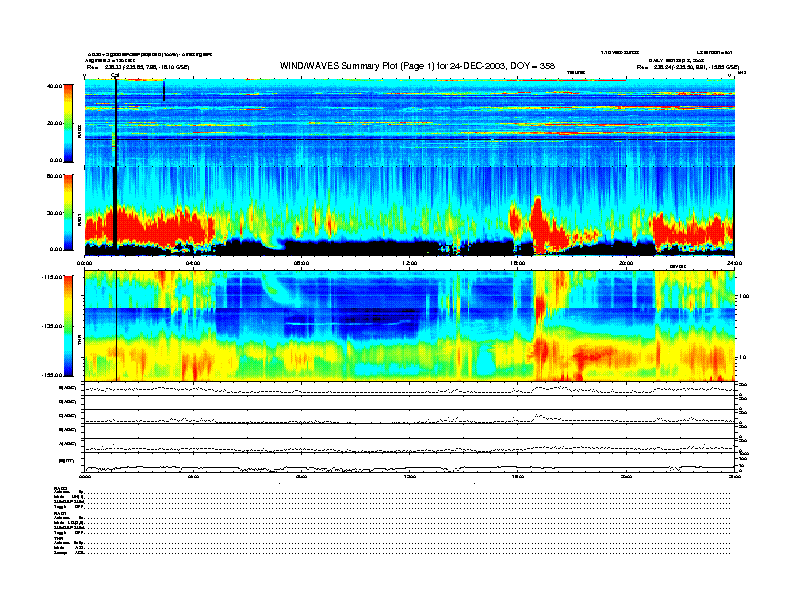This screenshot has width=792, height=612.
Task: Click the 16:00 label on the bottom line-plot axis
Action: 518,476
